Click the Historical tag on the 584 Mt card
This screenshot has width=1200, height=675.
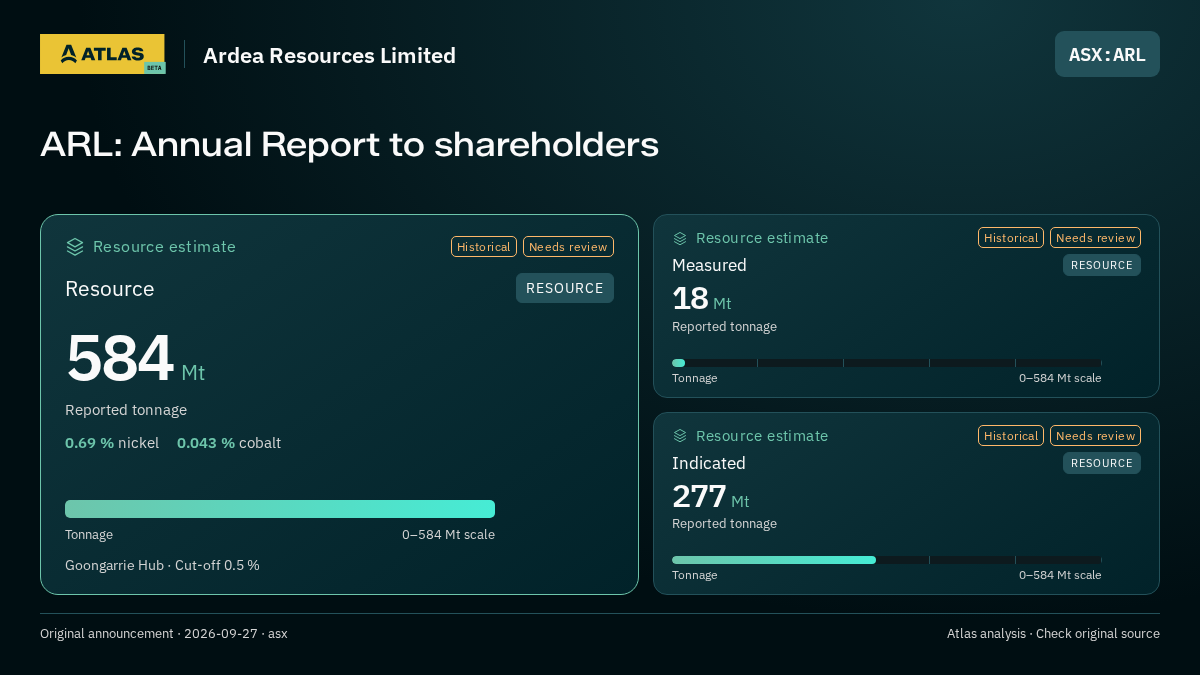point(484,246)
